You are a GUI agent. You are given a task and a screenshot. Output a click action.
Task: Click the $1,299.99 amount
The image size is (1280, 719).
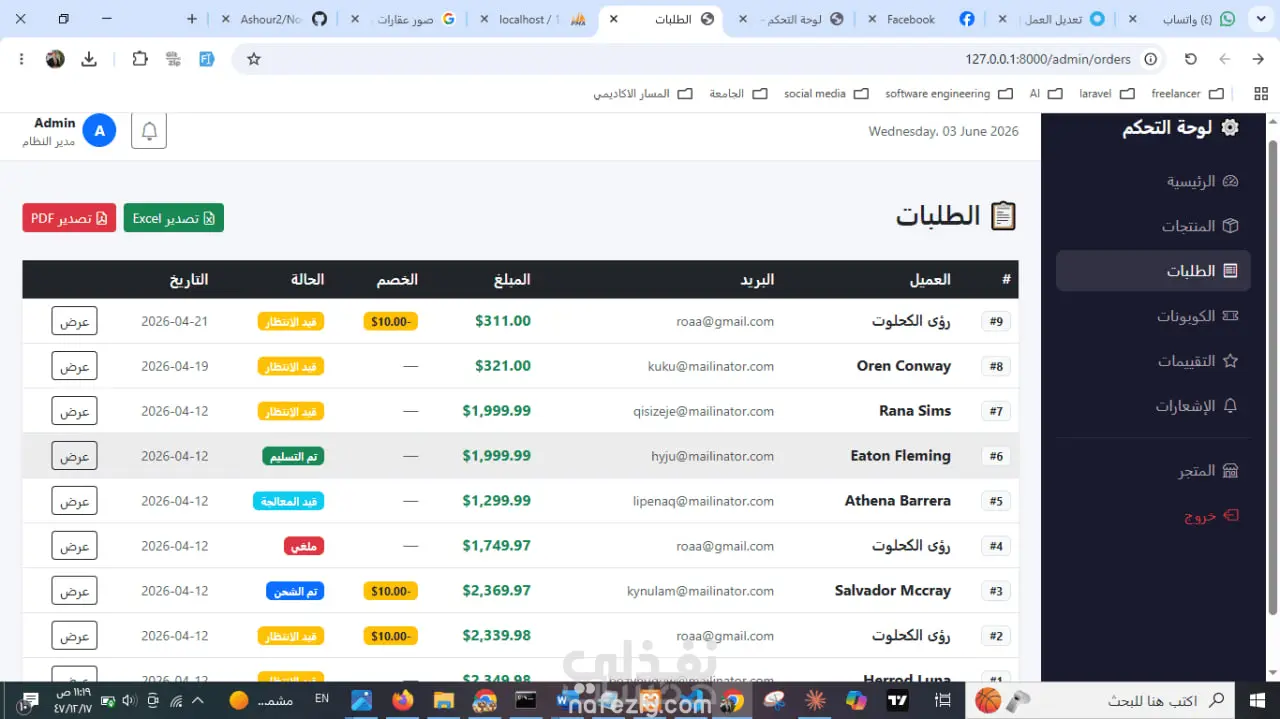click(x=496, y=501)
